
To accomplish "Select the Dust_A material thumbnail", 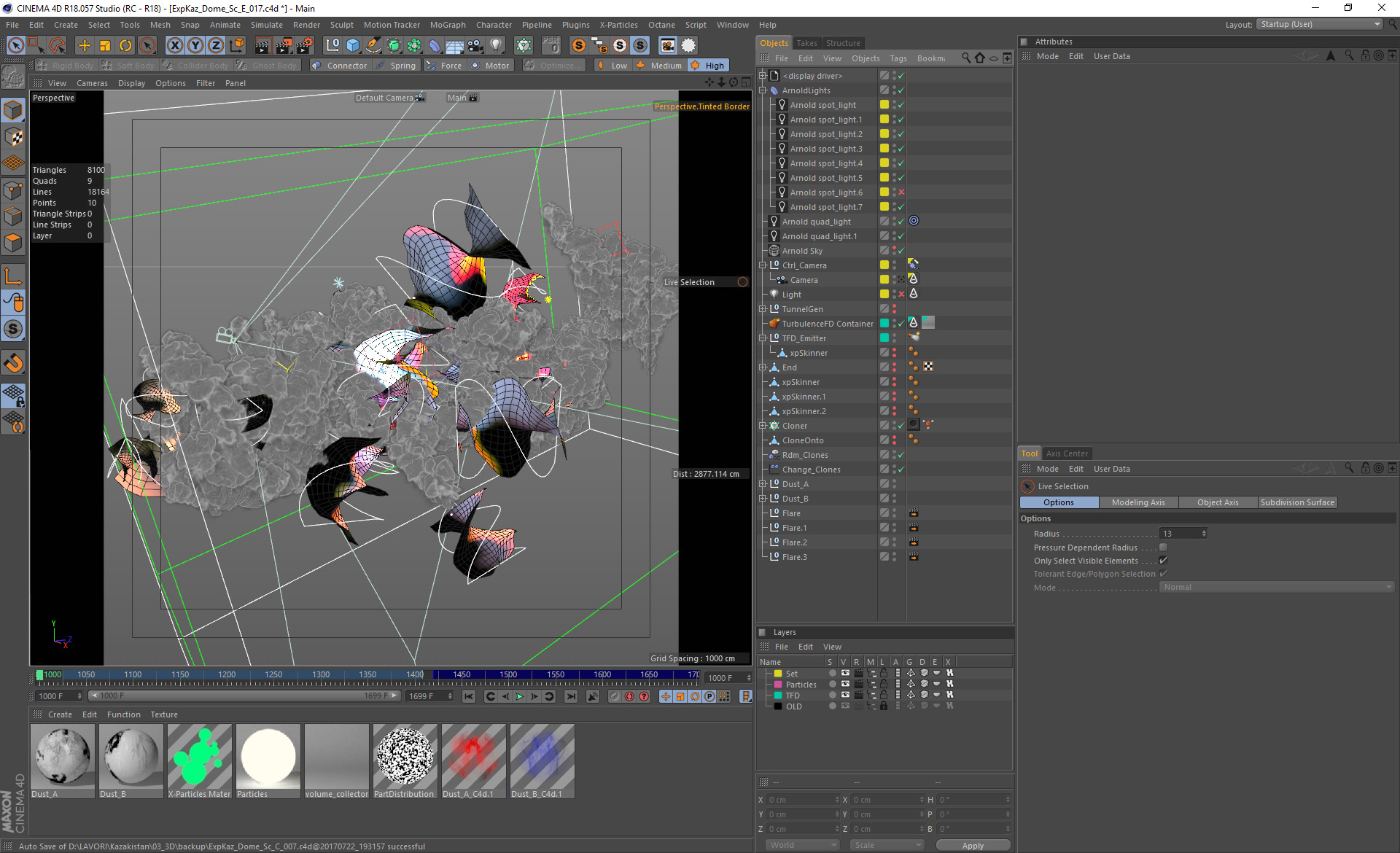I will click(x=63, y=757).
